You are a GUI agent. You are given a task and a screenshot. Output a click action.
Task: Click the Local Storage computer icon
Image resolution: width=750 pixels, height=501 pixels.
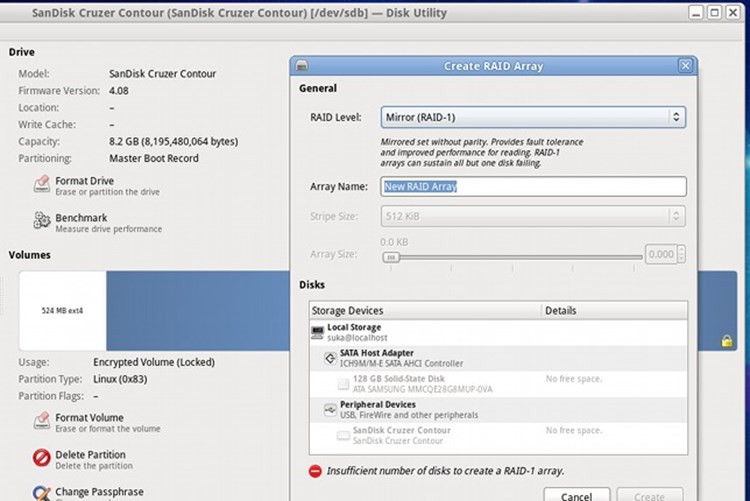317,332
